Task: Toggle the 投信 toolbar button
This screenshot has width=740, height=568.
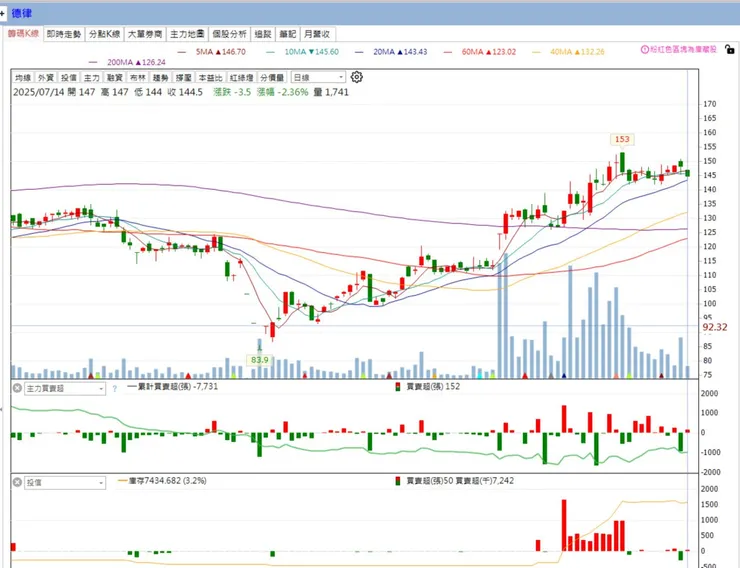Action: click(68, 77)
